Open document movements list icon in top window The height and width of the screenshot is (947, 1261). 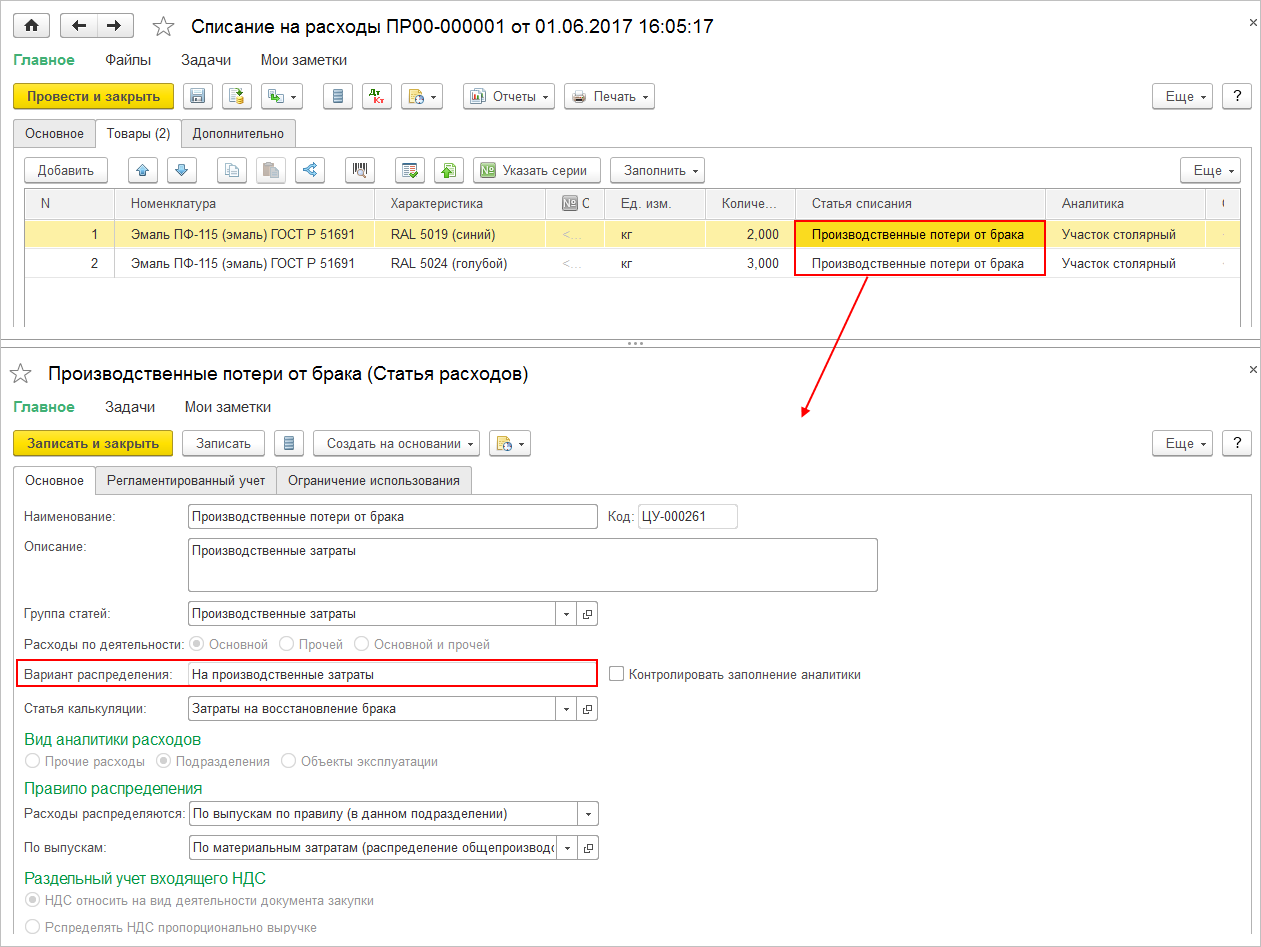click(337, 96)
